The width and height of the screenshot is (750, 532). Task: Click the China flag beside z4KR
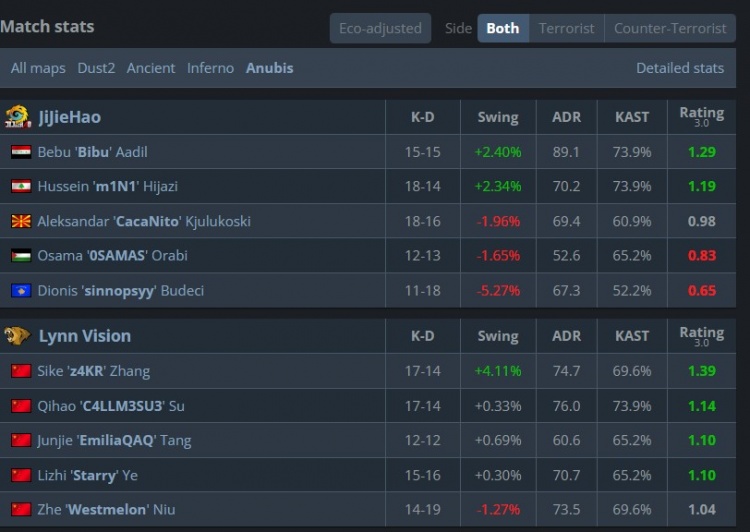[21, 371]
